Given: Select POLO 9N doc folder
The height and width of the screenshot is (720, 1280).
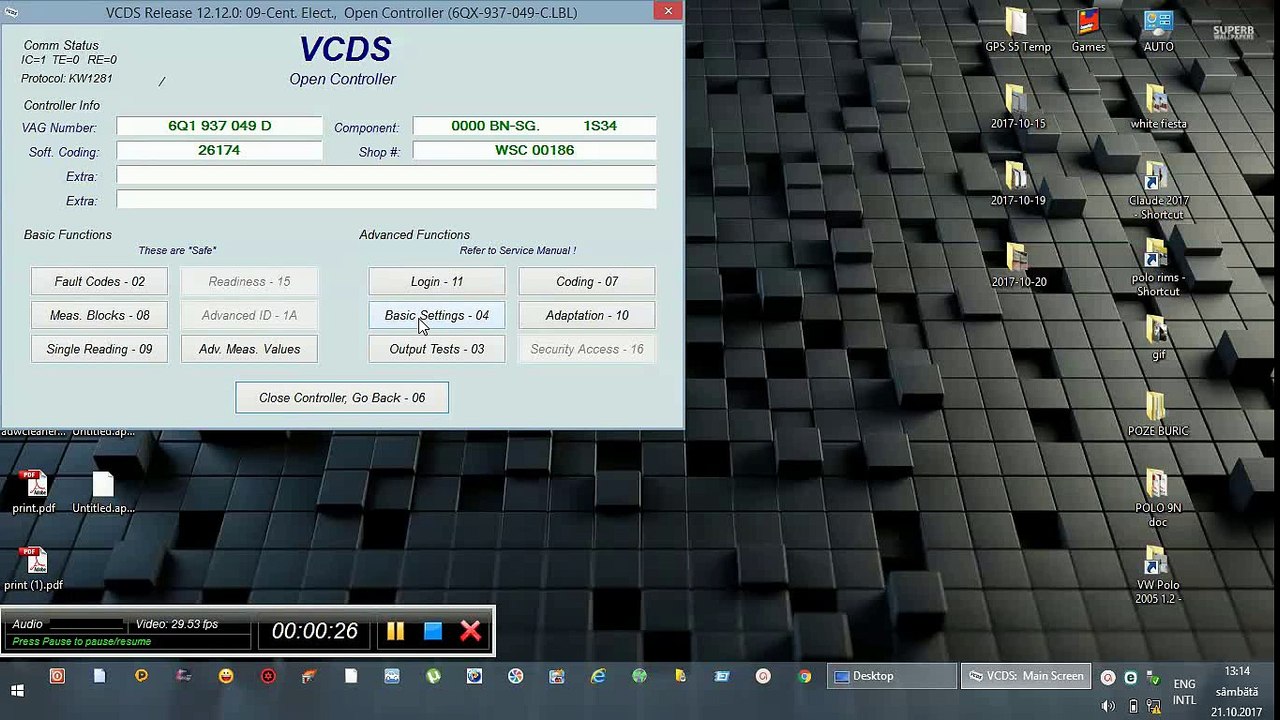Looking at the screenshot, I should 1158,498.
